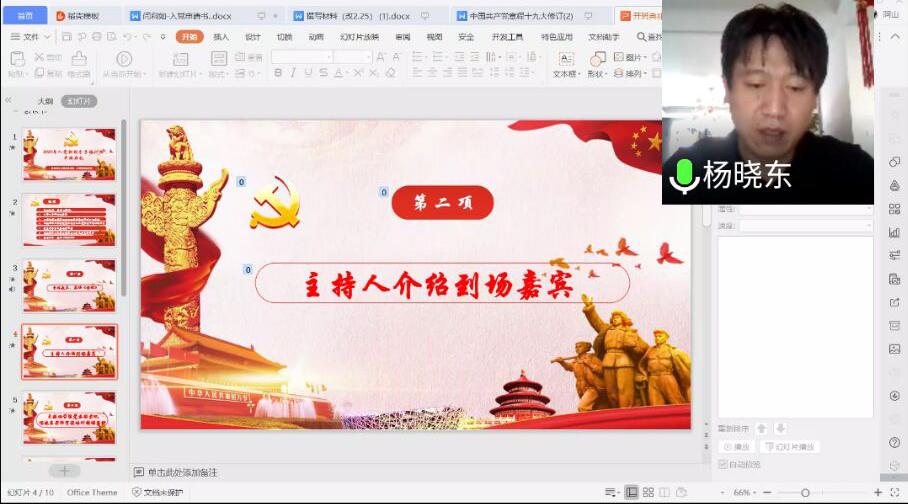Click the zoom in plus icon
The width and height of the screenshot is (908, 504).
pyautogui.click(x=878, y=492)
